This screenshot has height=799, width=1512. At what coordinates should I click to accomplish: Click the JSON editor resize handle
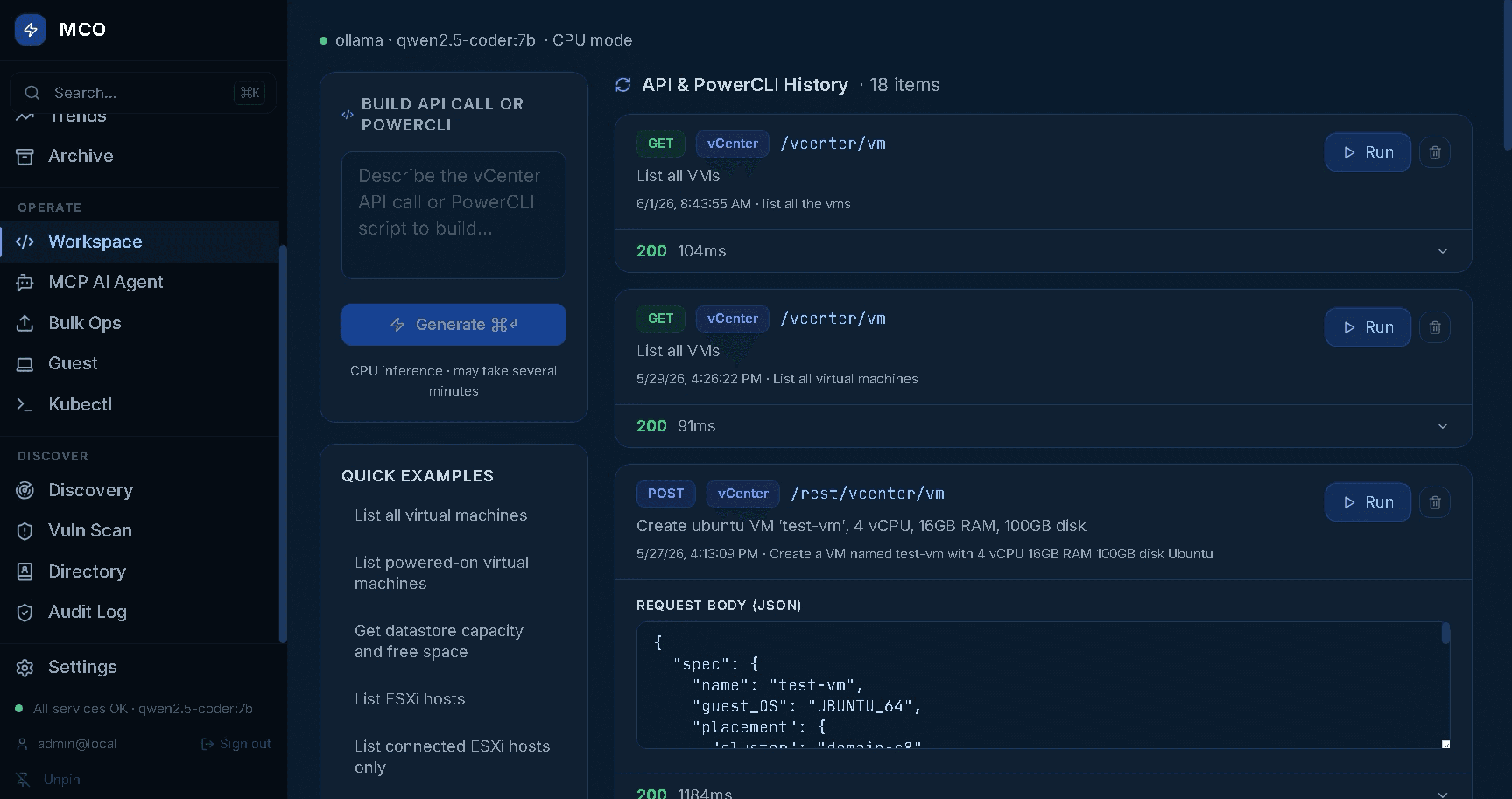(x=1445, y=744)
